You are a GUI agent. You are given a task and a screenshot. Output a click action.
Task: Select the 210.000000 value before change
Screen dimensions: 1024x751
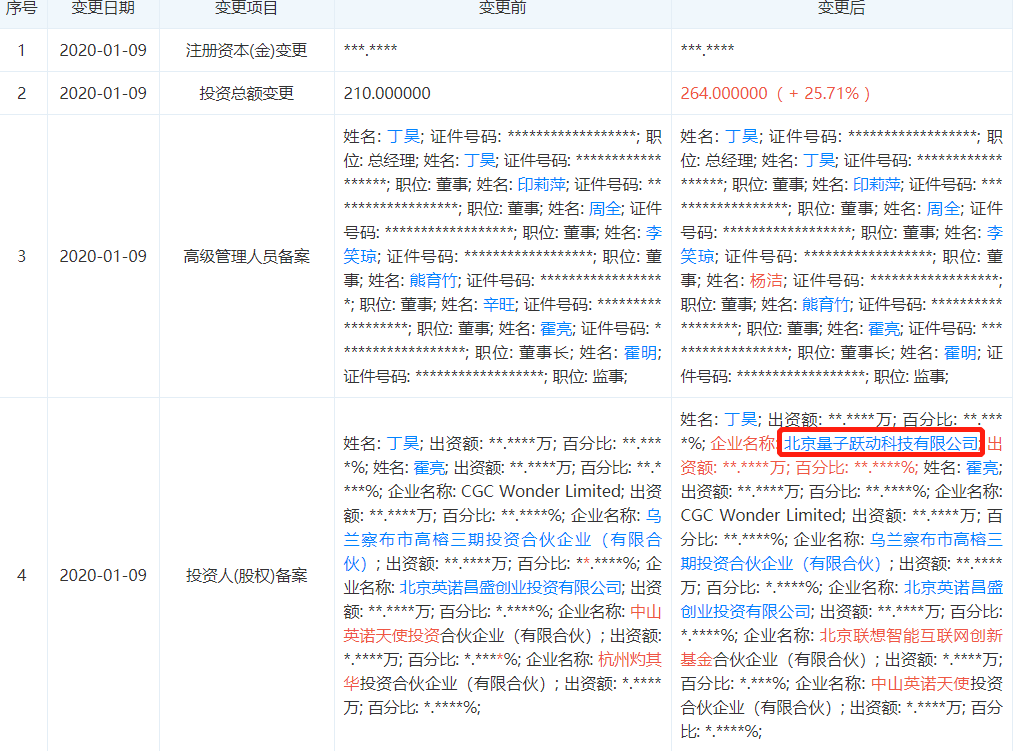click(387, 93)
